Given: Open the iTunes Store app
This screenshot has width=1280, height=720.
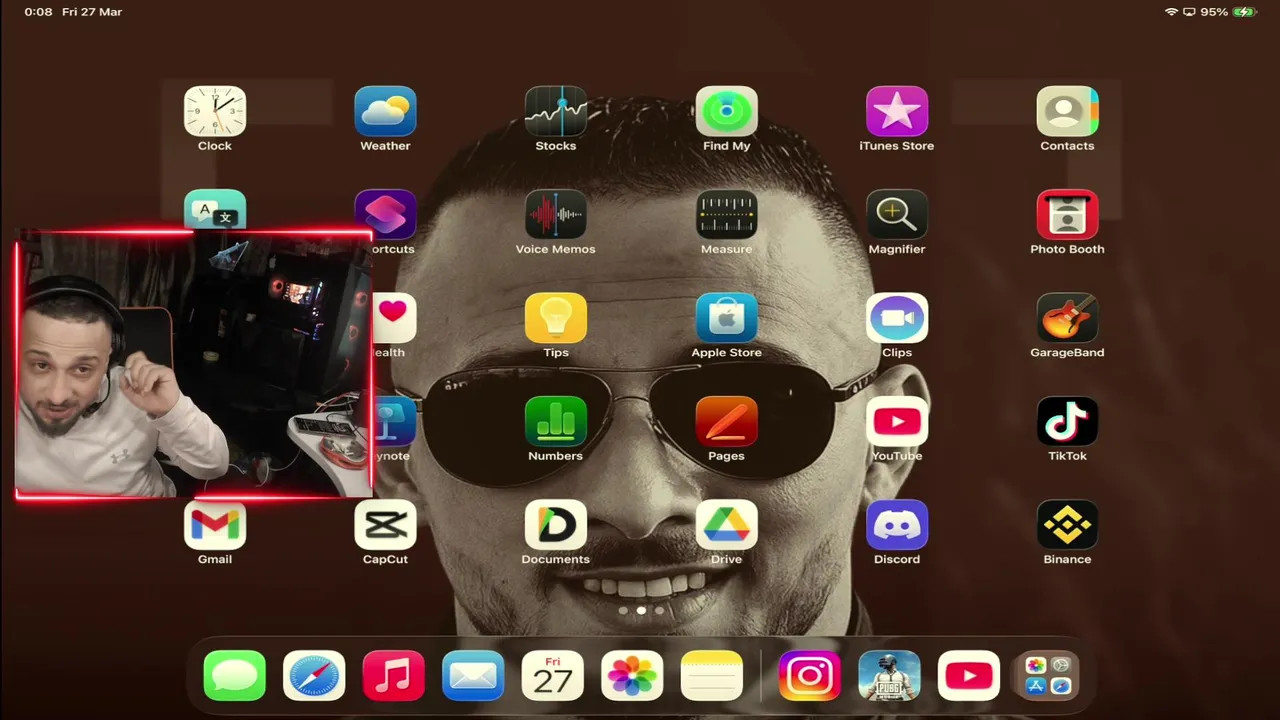Looking at the screenshot, I should tap(897, 111).
